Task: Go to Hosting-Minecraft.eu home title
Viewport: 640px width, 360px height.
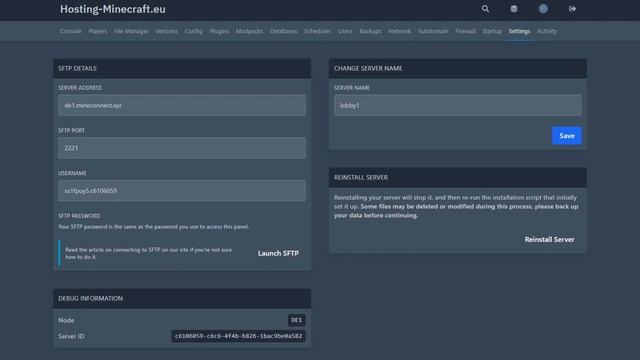Action: coord(113,9)
